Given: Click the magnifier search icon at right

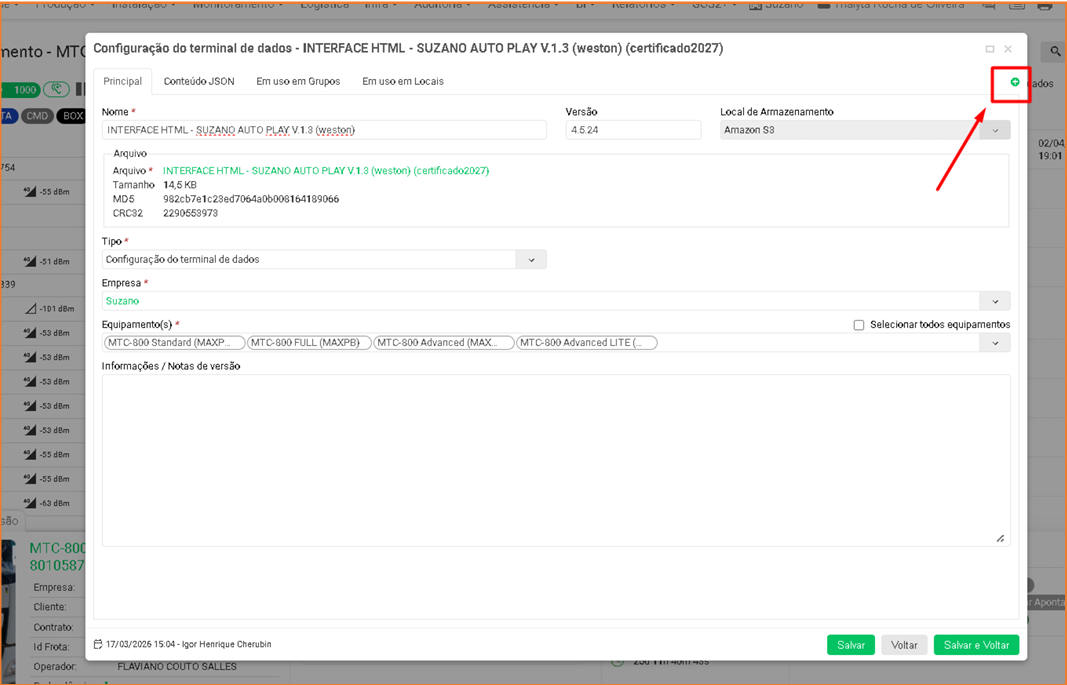Looking at the screenshot, I should (x=1055, y=51).
